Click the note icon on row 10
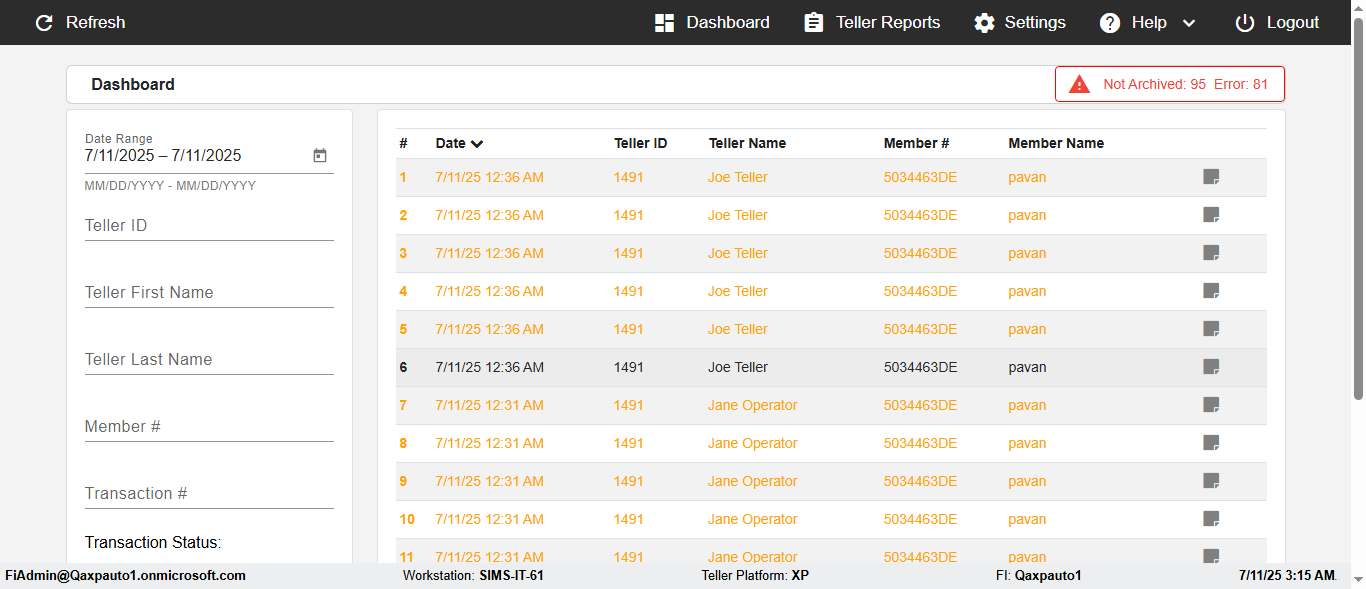 [x=1211, y=519]
